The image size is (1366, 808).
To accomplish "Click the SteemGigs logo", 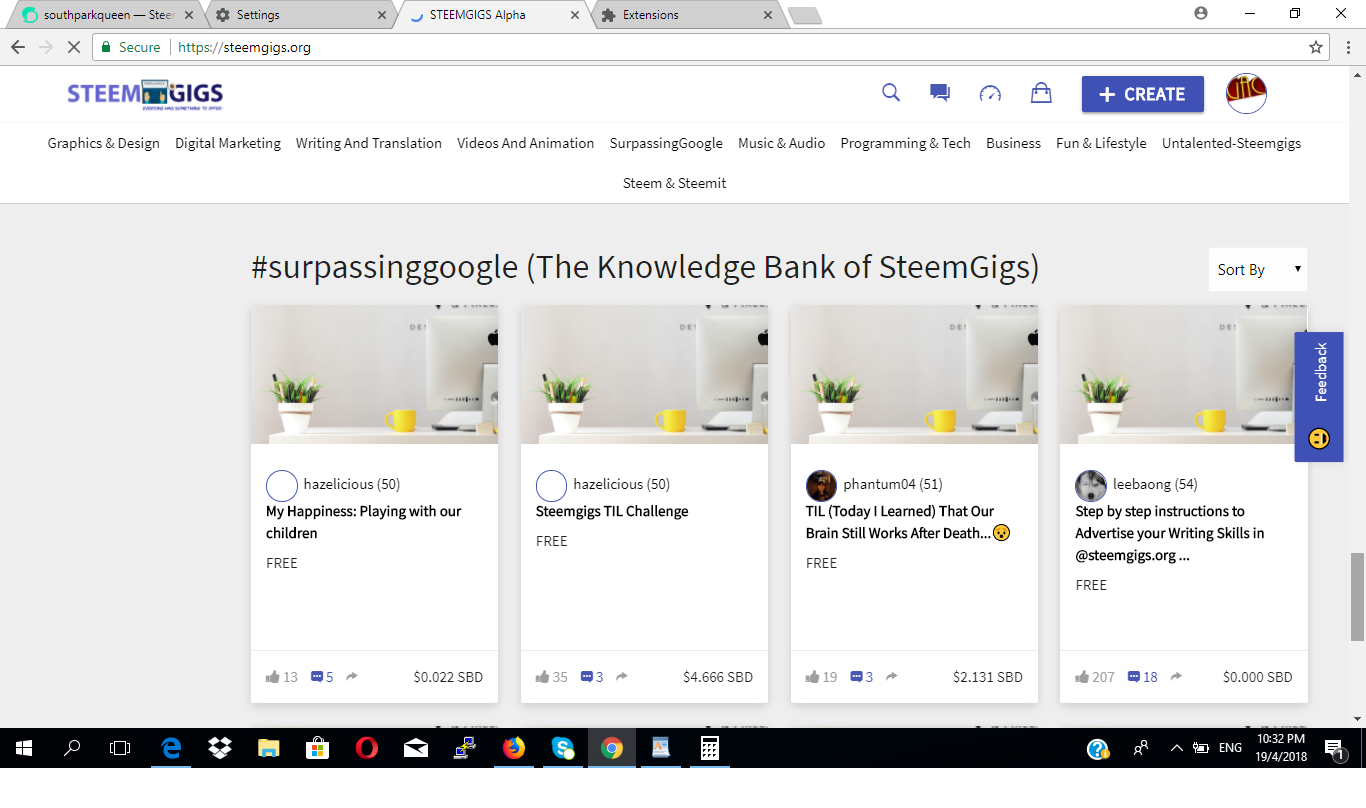I will [145, 94].
